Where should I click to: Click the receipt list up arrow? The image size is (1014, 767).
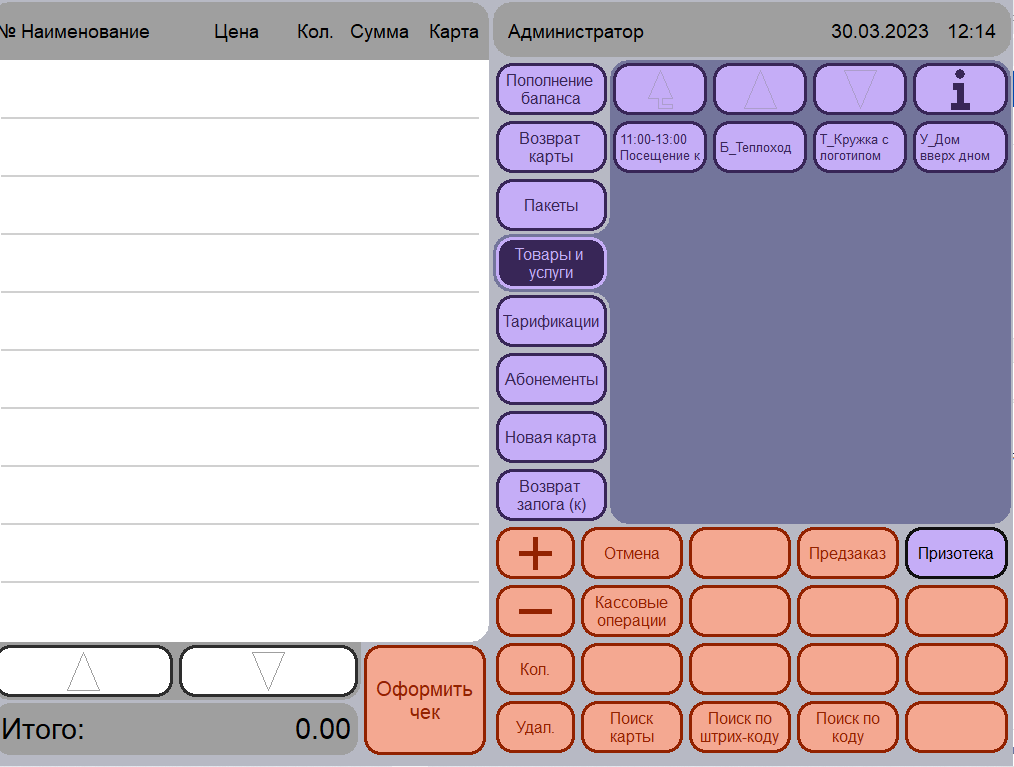pyautogui.click(x=84, y=671)
